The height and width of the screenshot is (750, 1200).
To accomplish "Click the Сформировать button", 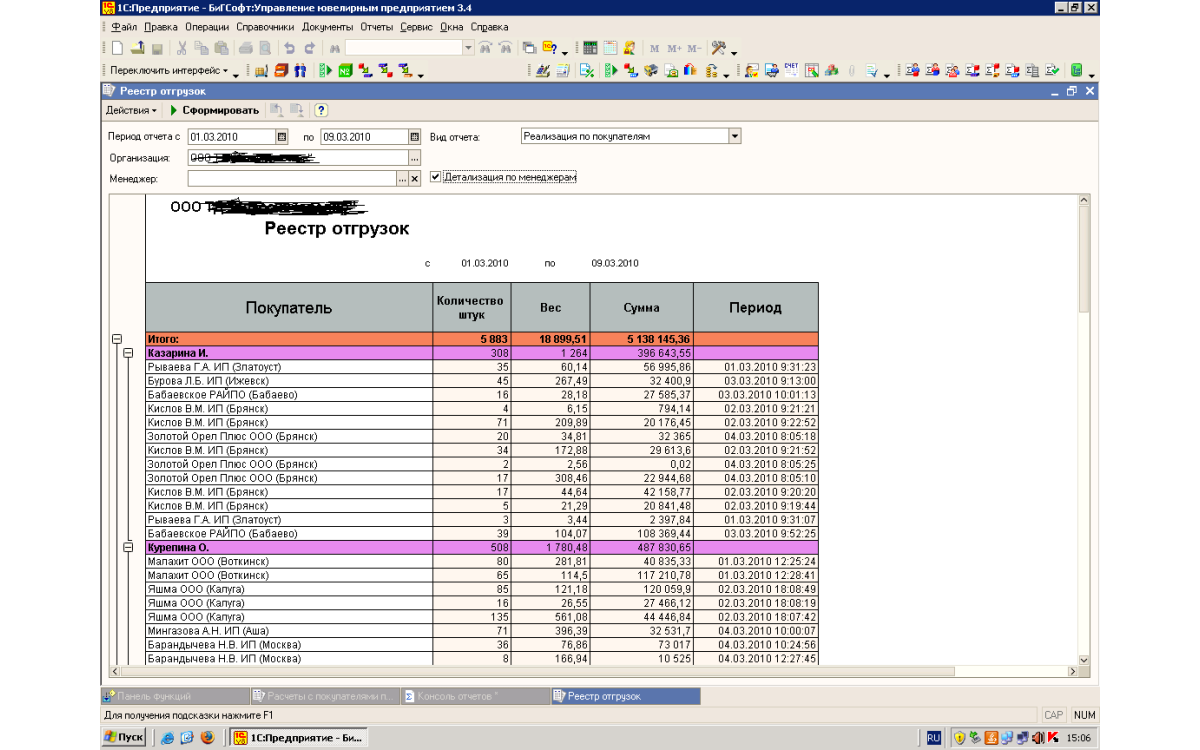I will [214, 110].
